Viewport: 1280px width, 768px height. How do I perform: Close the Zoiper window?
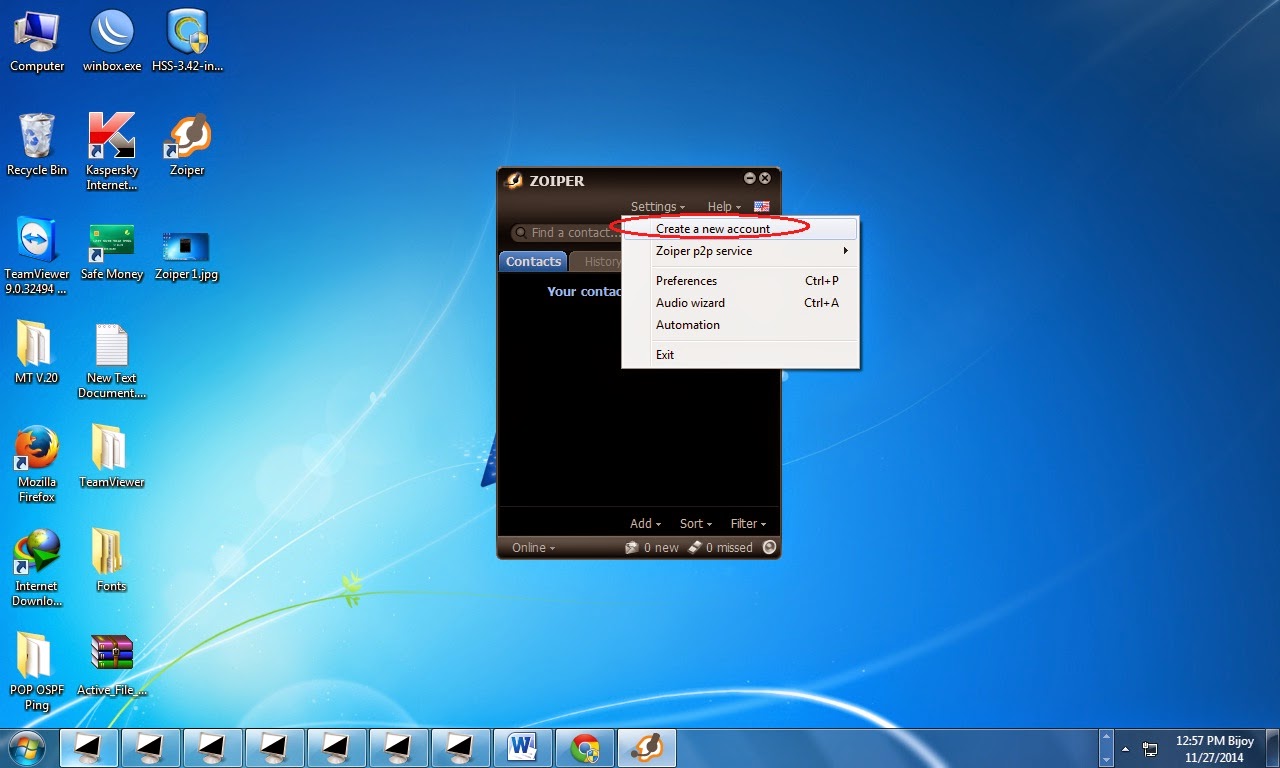[x=765, y=178]
